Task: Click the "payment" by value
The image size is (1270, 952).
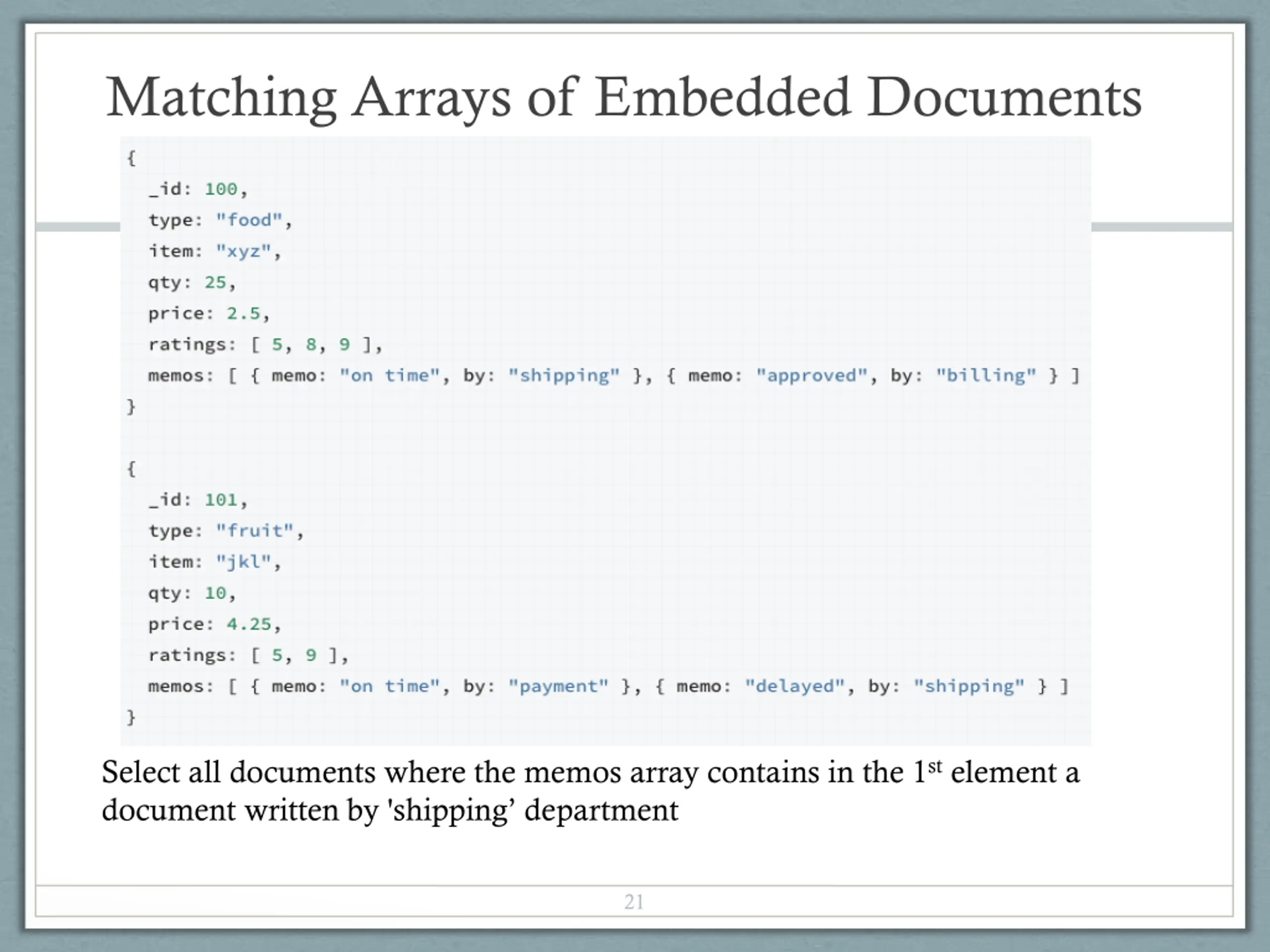Action: click(558, 686)
